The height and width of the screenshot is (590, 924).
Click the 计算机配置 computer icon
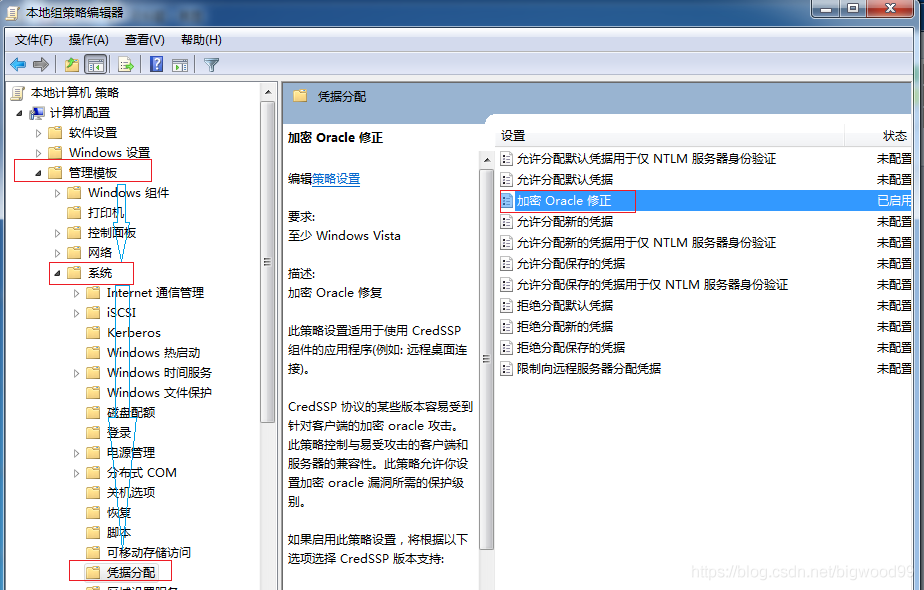37,113
